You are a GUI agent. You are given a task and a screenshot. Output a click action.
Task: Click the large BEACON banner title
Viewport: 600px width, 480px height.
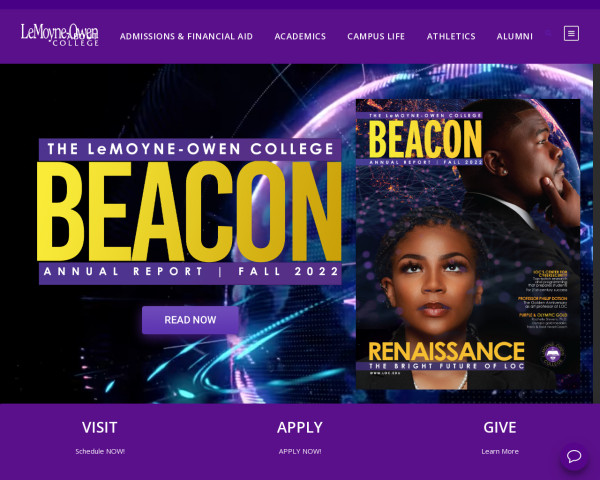[x=189, y=211]
